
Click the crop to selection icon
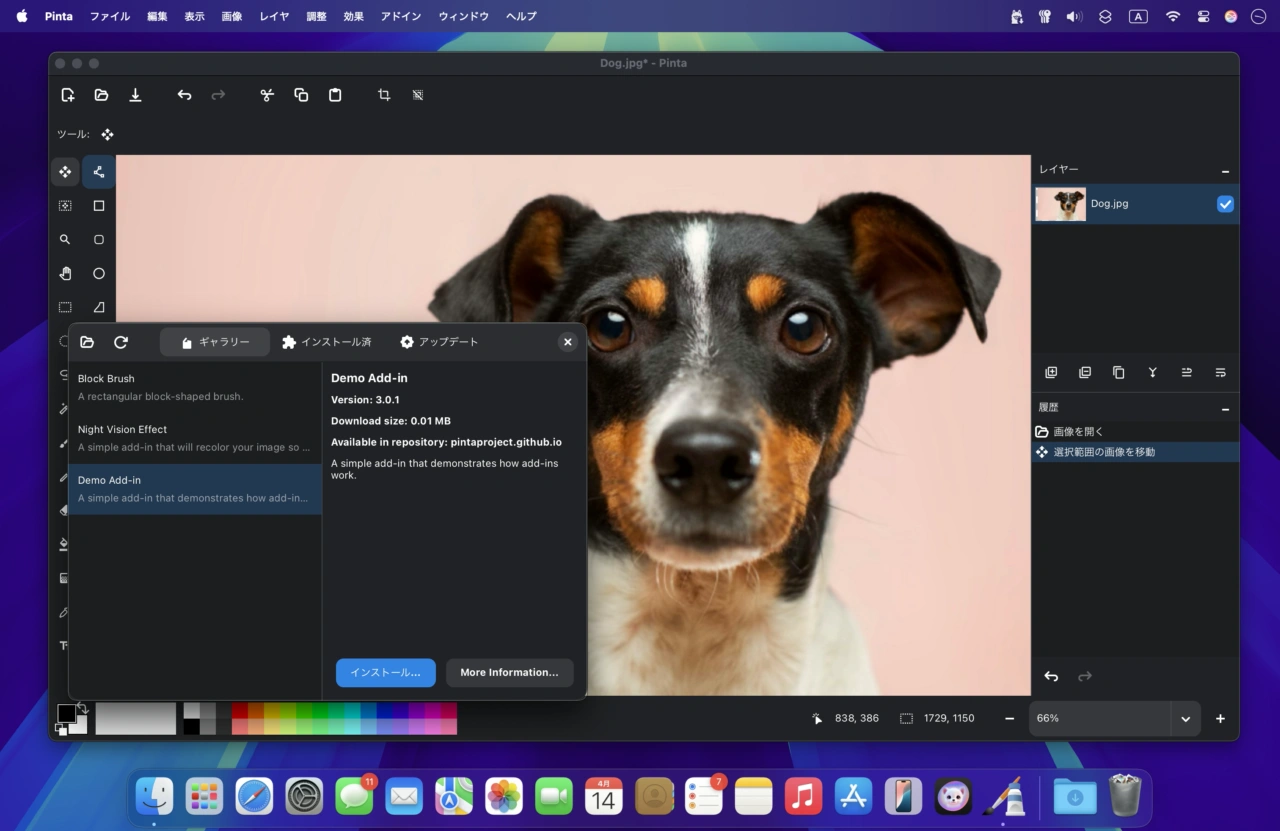pyautogui.click(x=384, y=95)
